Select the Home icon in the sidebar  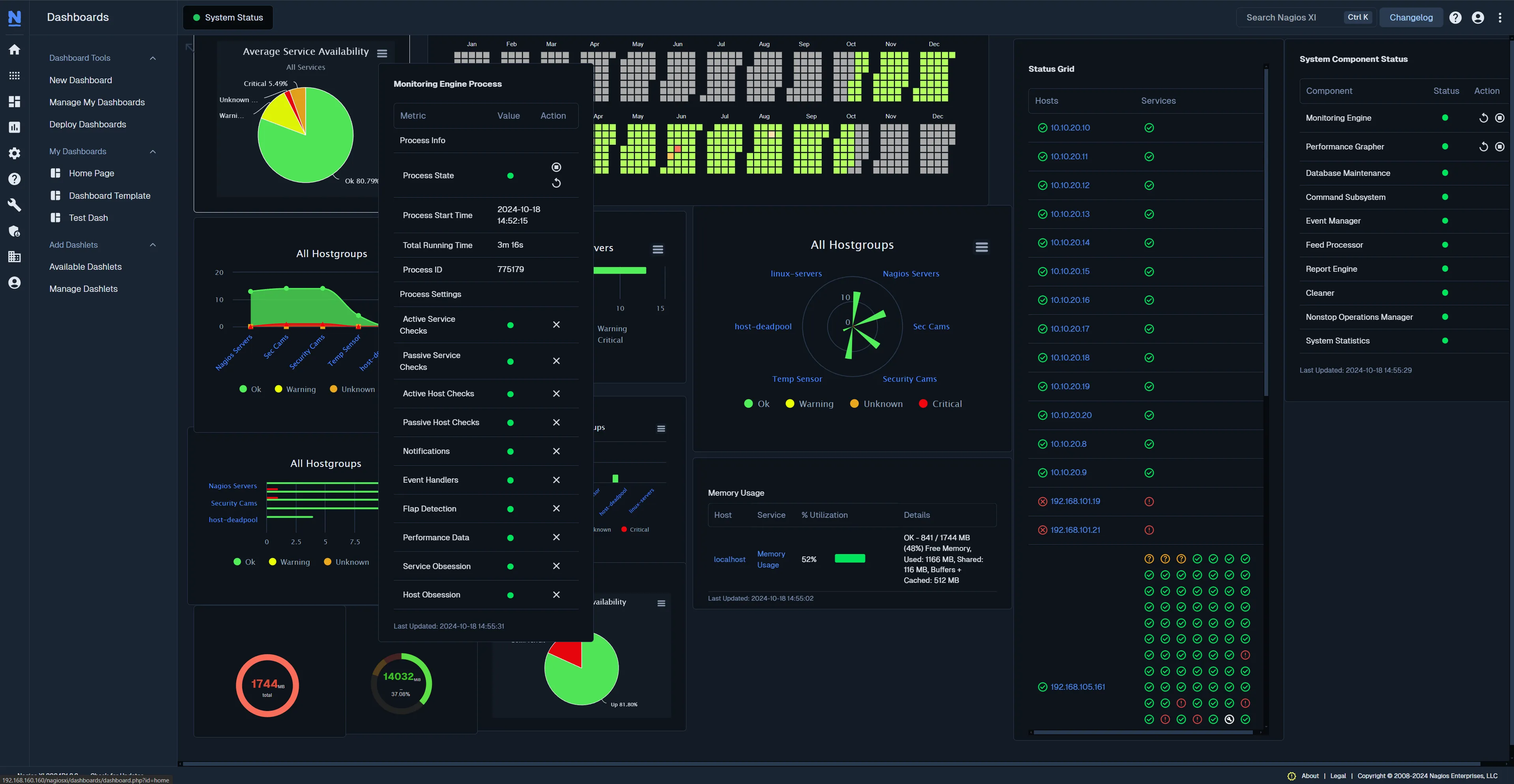(14, 49)
